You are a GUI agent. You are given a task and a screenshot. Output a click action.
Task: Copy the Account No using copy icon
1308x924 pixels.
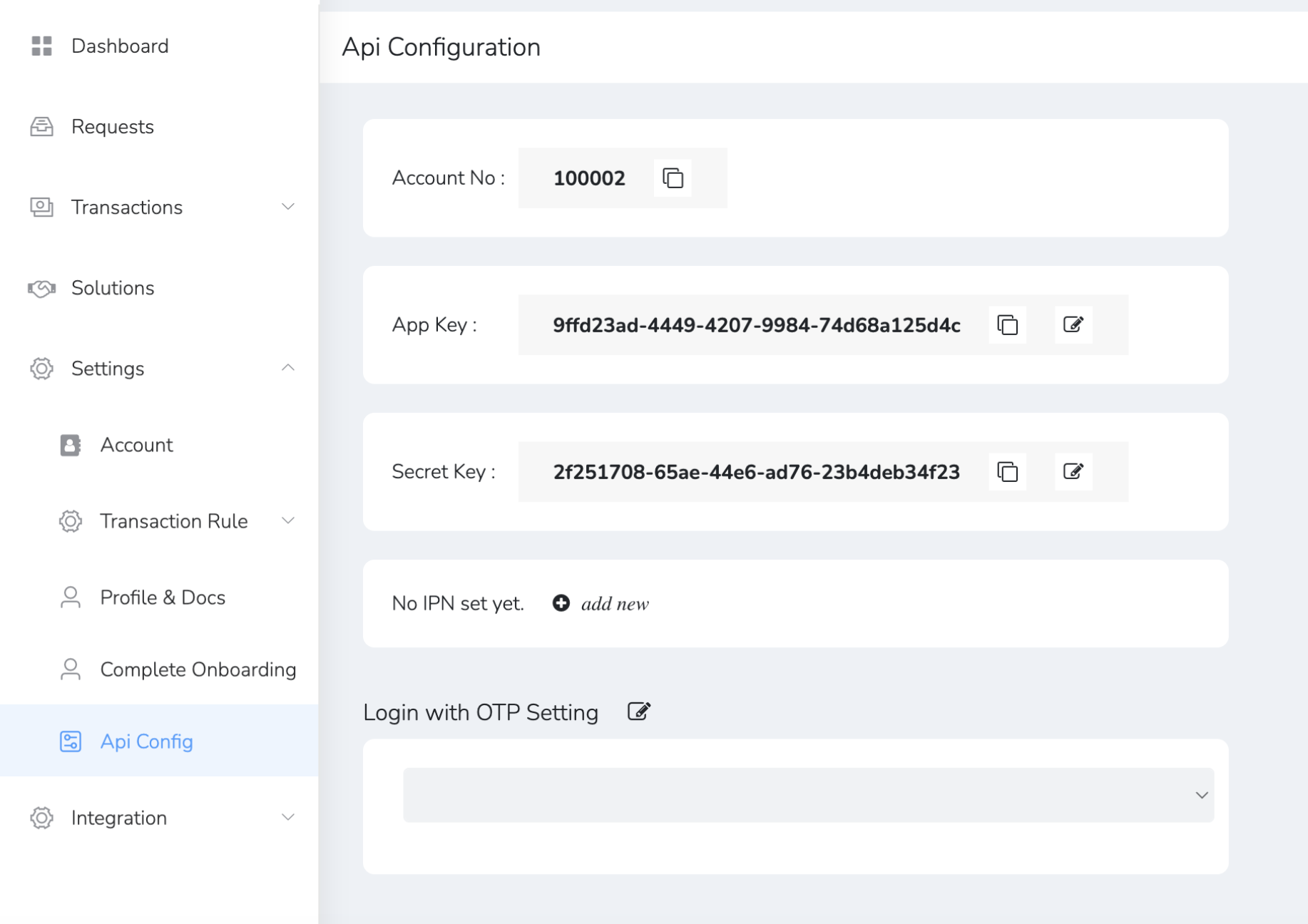coord(671,178)
